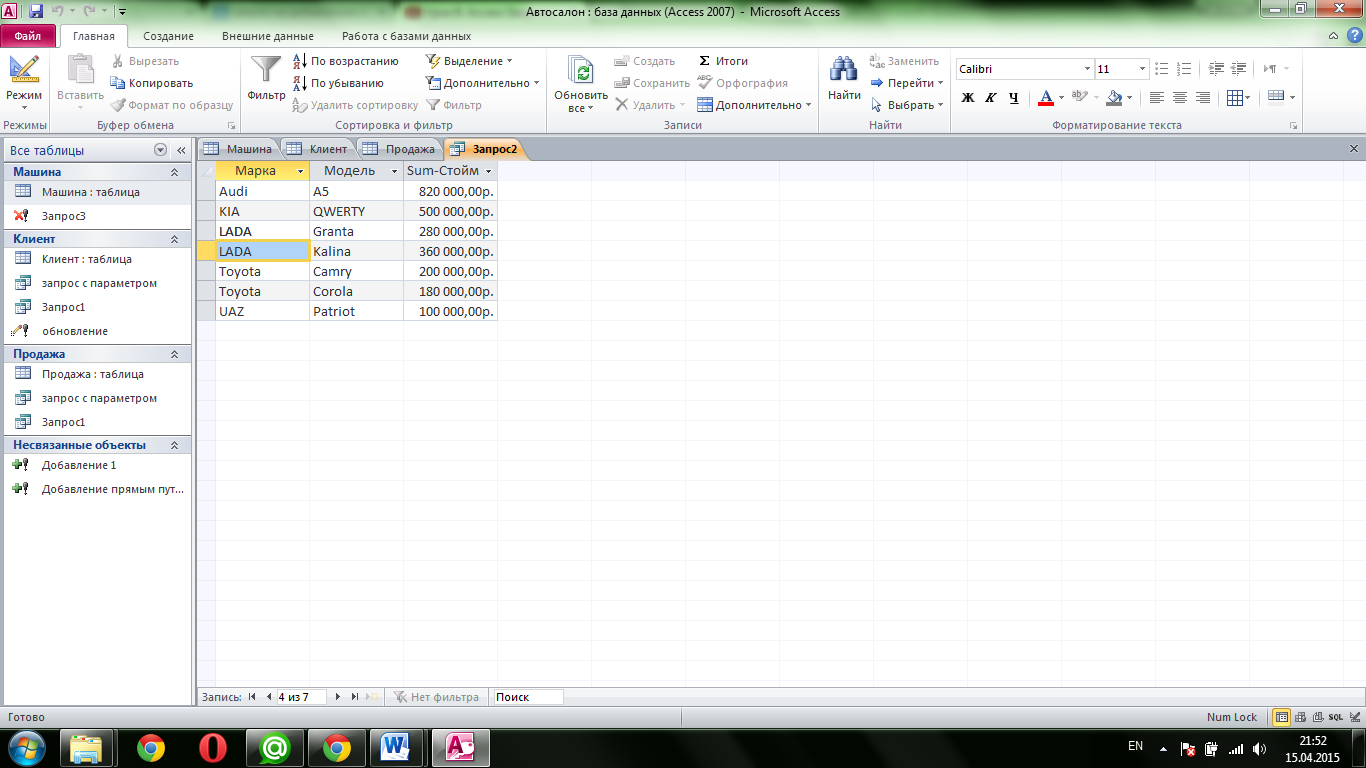Screen dimensions: 1366x768
Task: Click the Save icon in quick access toolbar
Action: [36, 12]
